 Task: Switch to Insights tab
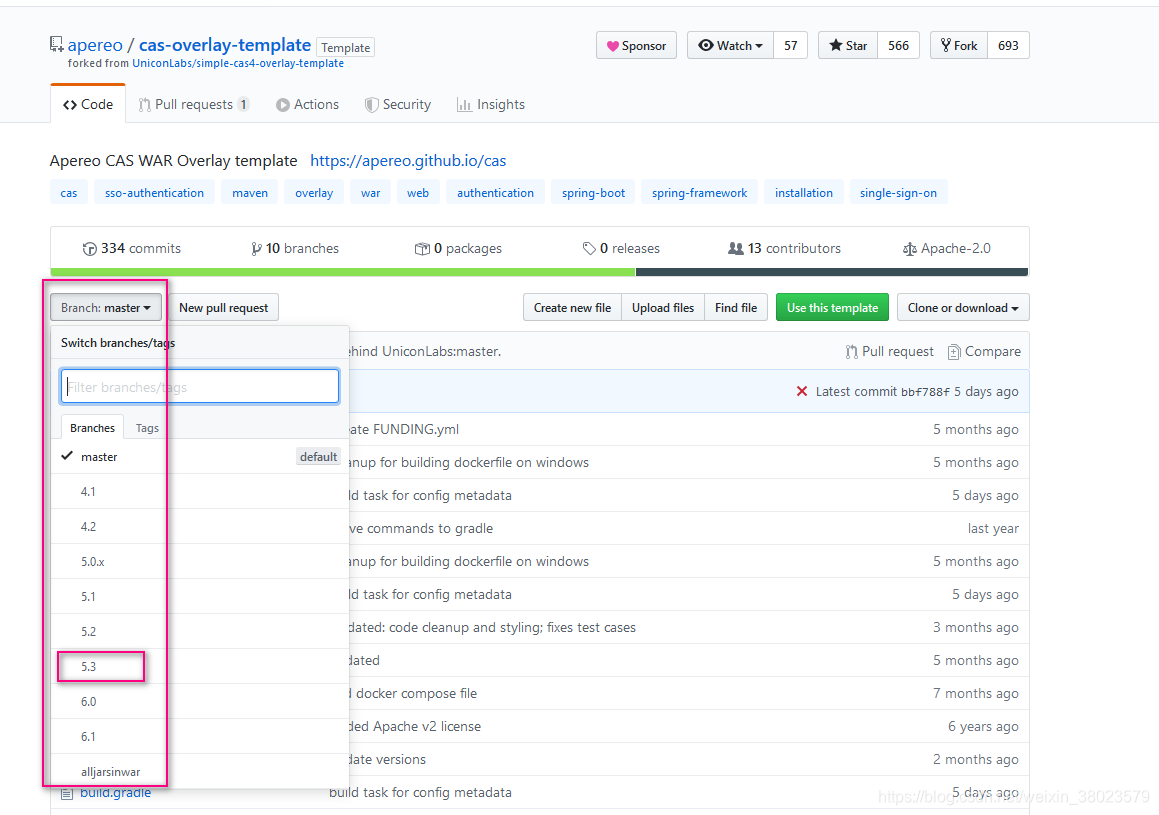click(491, 104)
